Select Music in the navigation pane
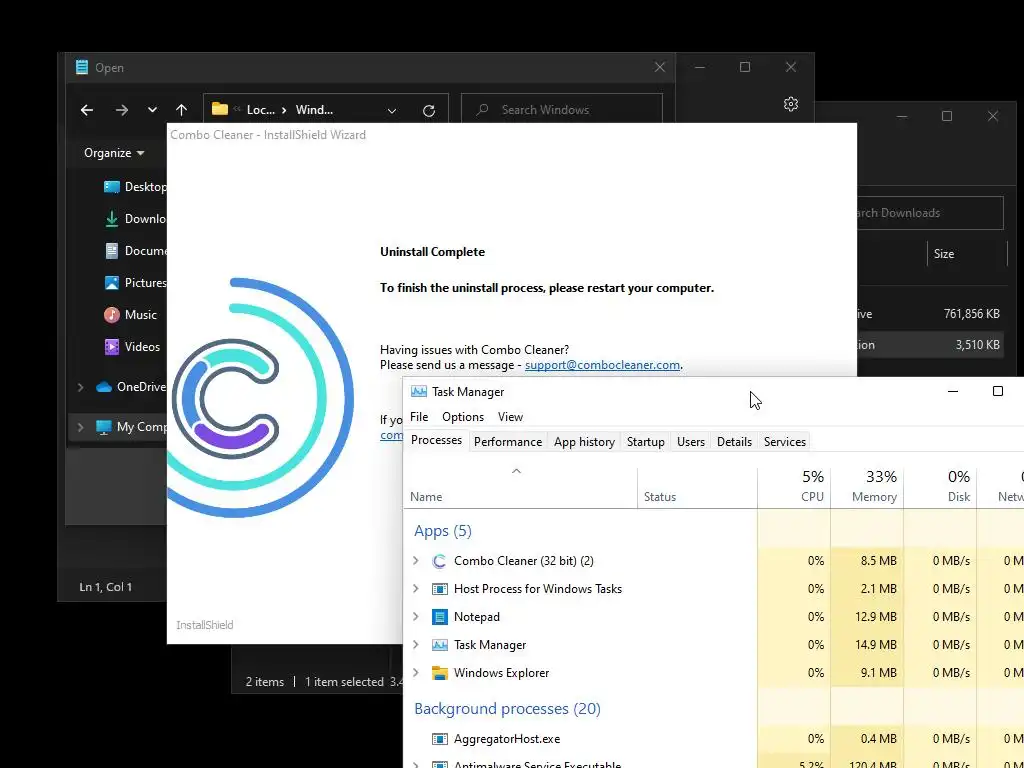 coord(131,315)
